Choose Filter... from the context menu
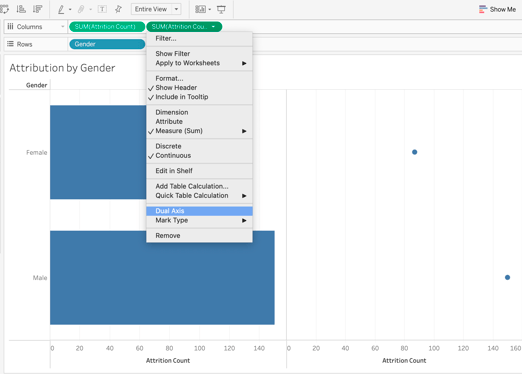This screenshot has height=374, width=522. (199, 39)
